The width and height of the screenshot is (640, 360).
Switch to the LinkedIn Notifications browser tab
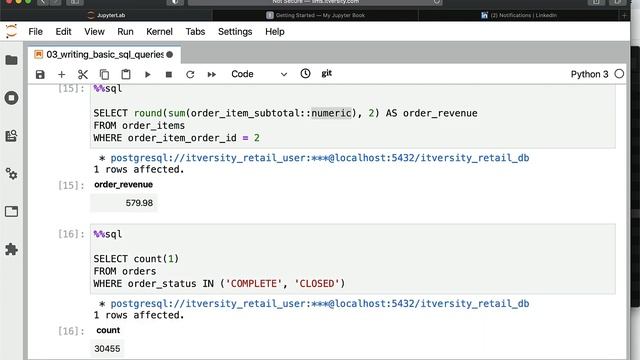click(x=518, y=15)
